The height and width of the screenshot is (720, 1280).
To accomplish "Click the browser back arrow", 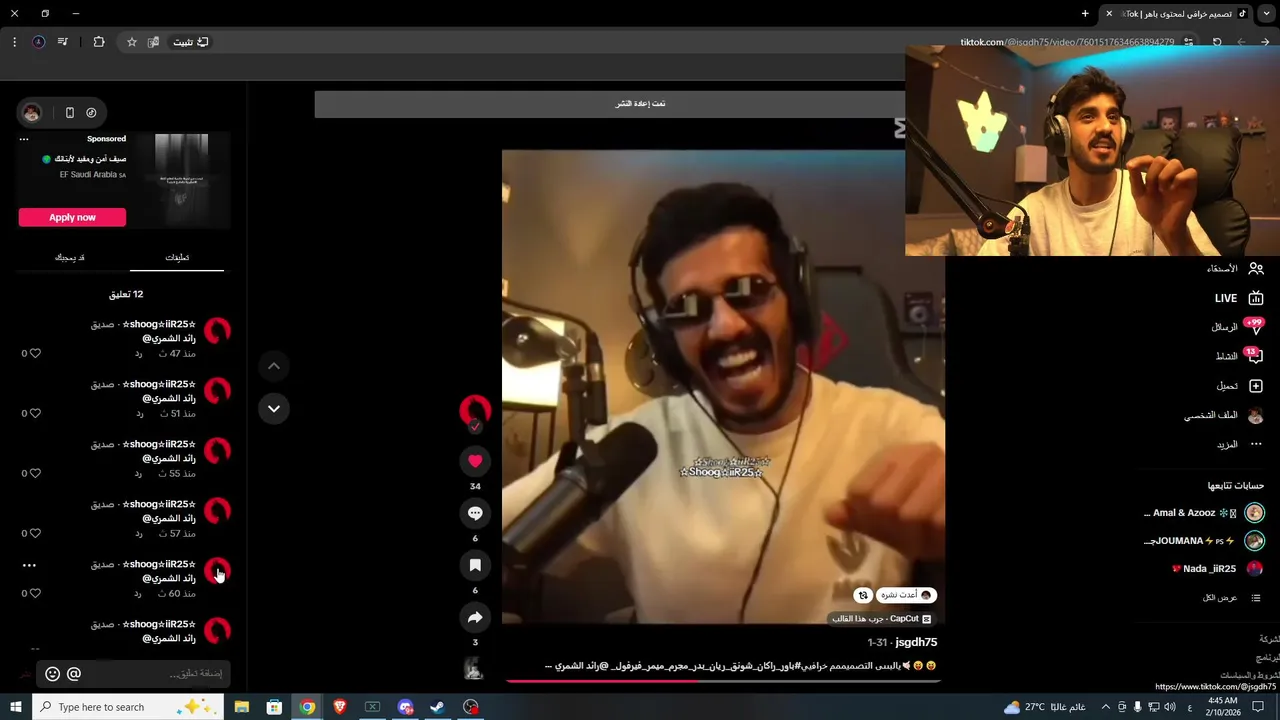I will 1265,42.
